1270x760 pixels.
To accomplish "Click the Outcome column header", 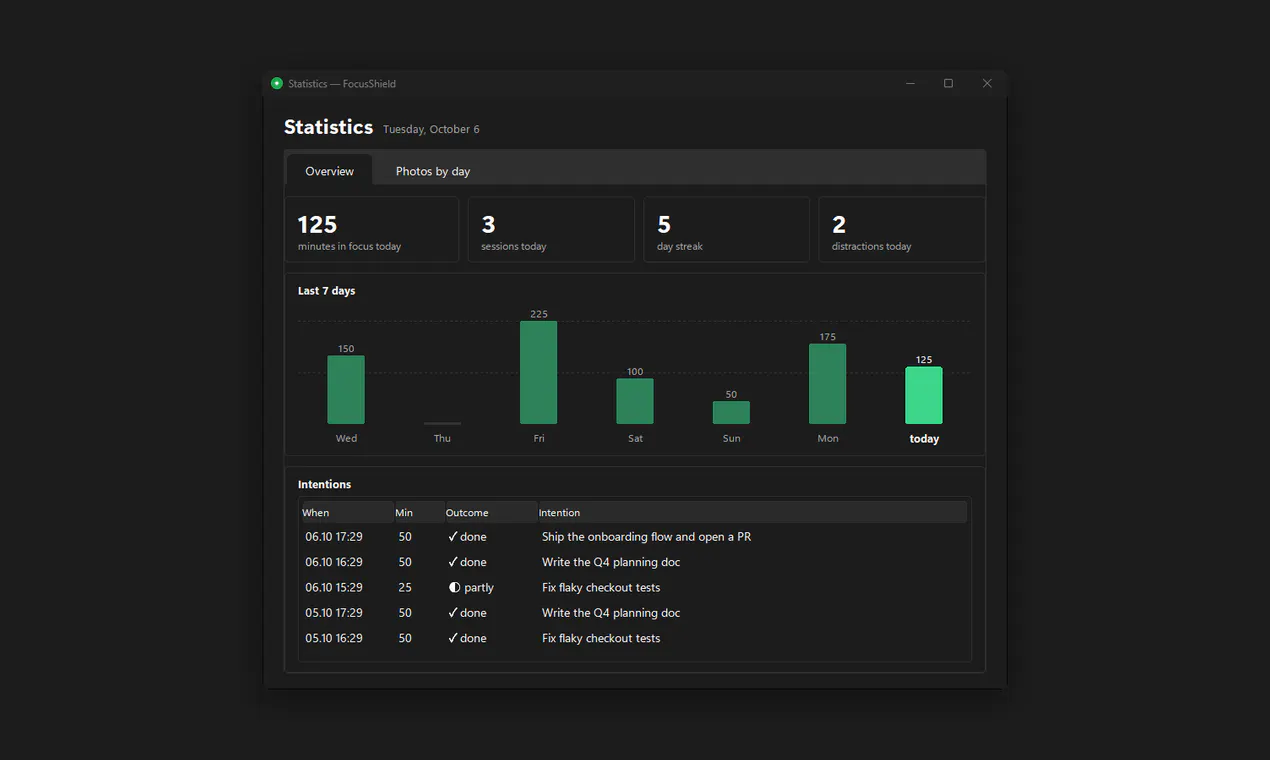I will click(492, 513).
